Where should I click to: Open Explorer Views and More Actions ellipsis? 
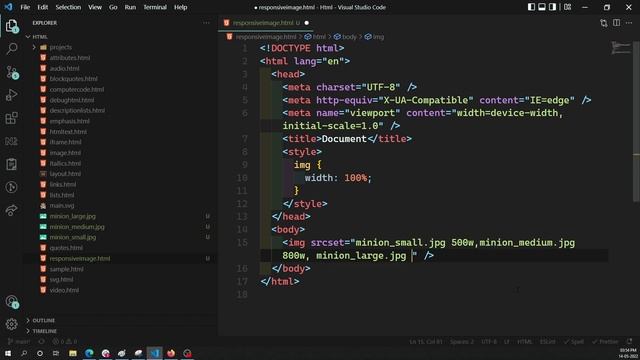point(206,23)
